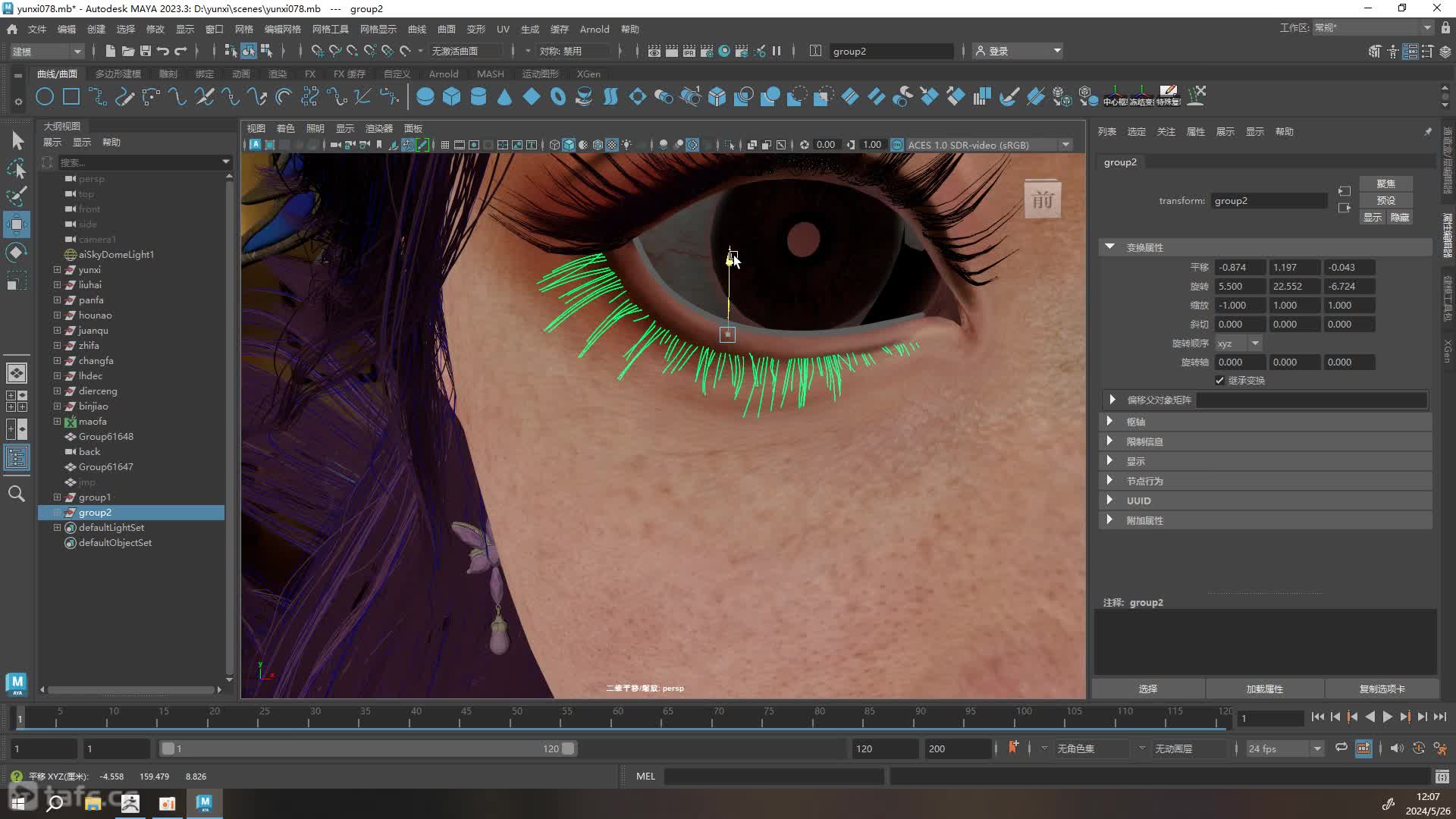The width and height of the screenshot is (1456, 819).
Task: Toggle loop playback mode icon
Action: click(x=1341, y=748)
